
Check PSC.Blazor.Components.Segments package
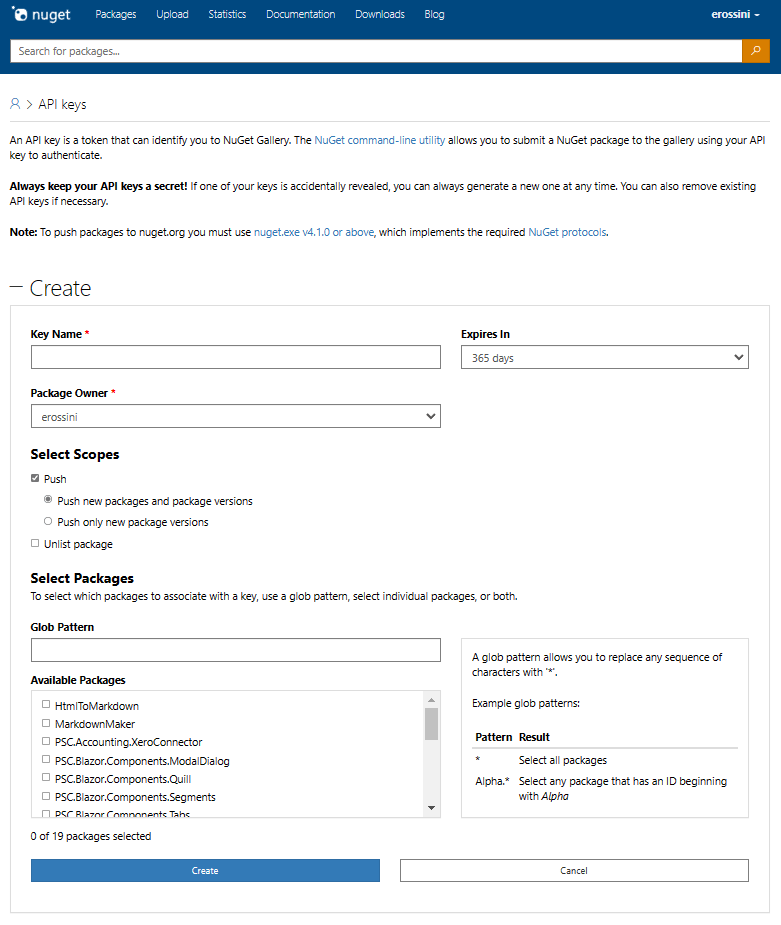point(46,796)
